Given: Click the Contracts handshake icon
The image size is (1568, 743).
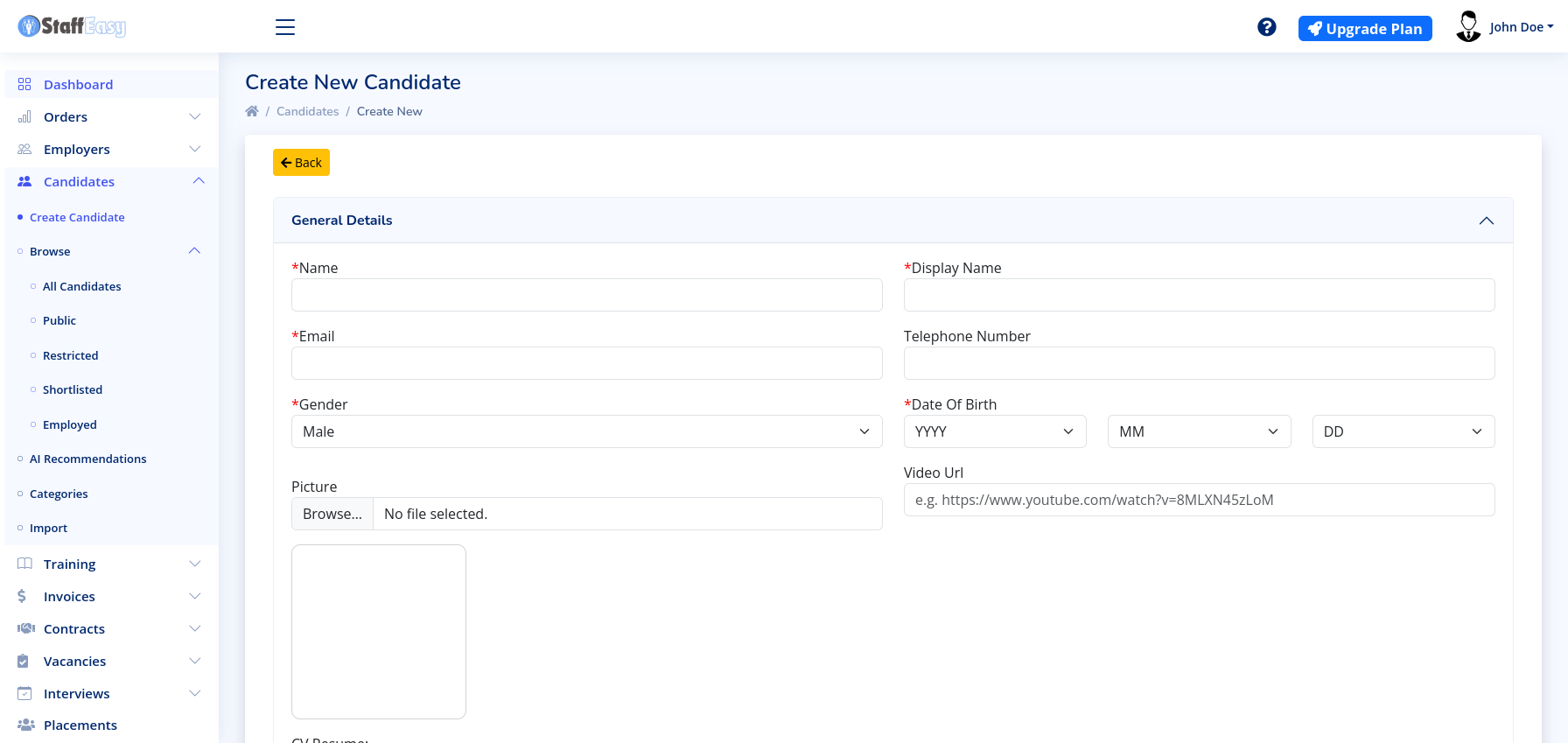Looking at the screenshot, I should [25, 628].
